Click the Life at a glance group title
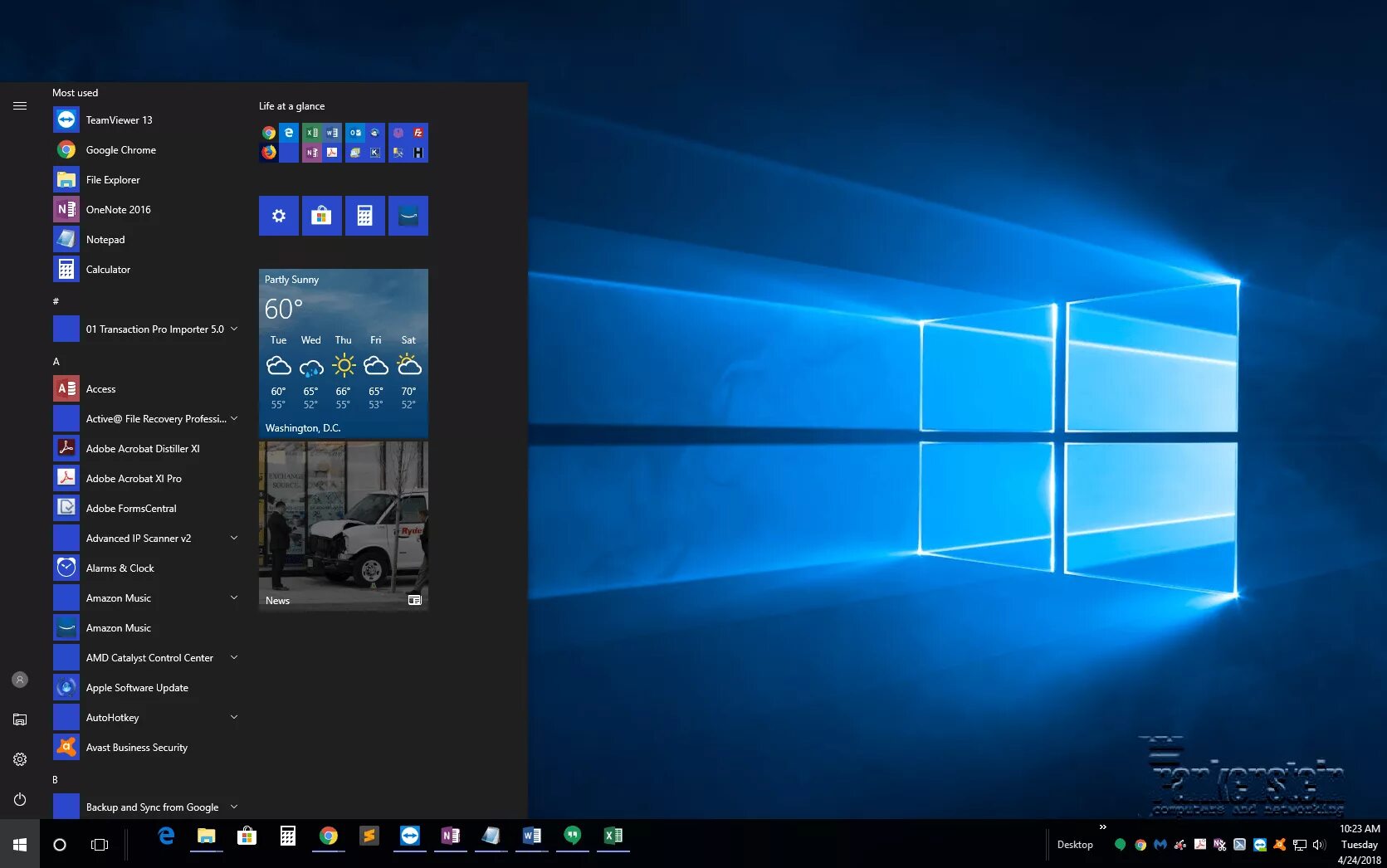The width and height of the screenshot is (1387, 868). pos(291,106)
